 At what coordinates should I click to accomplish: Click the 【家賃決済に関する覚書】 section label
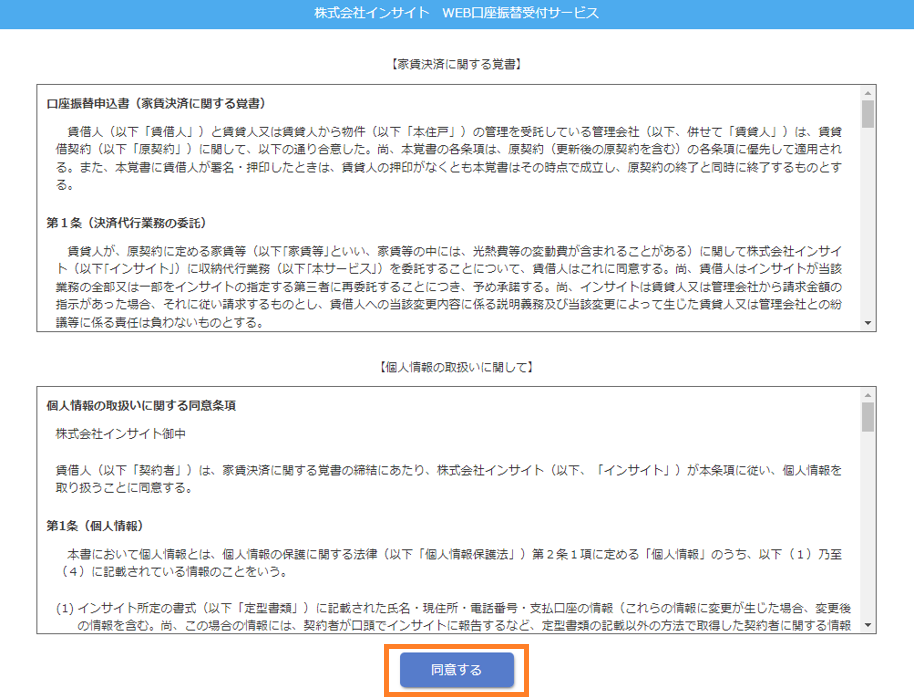pos(456,64)
